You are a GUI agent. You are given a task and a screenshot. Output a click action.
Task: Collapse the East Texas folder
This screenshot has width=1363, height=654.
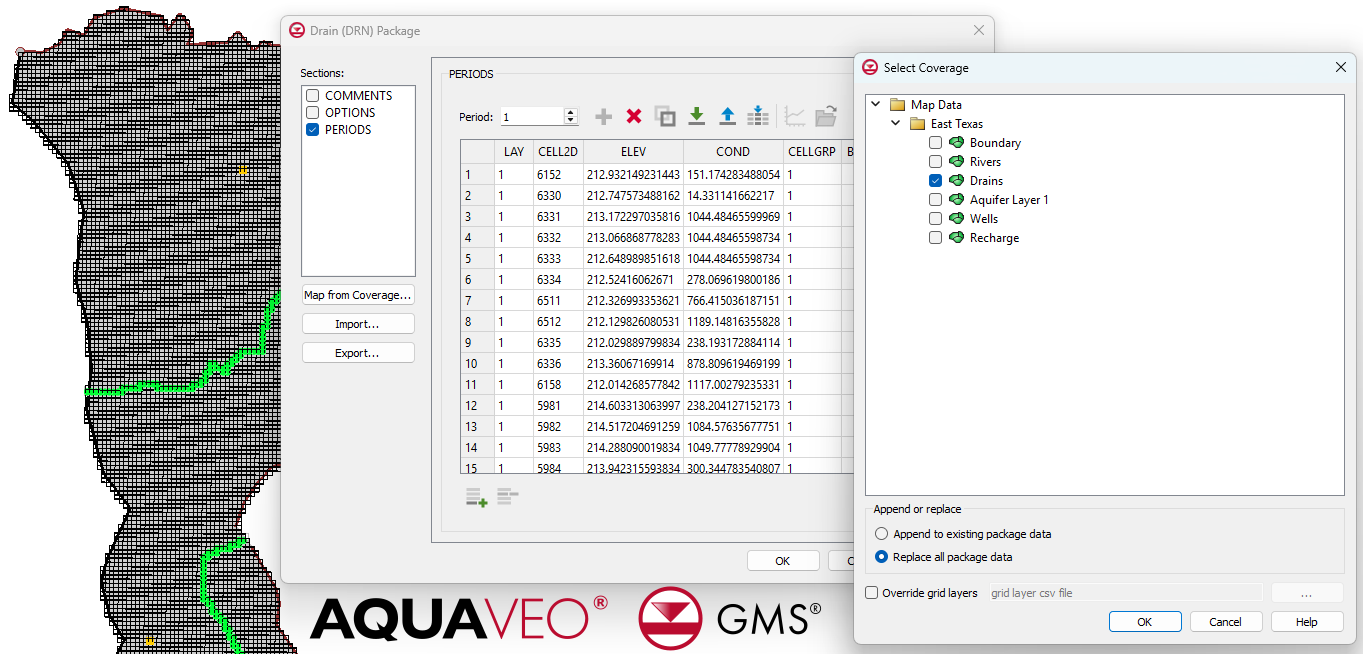pyautogui.click(x=896, y=124)
